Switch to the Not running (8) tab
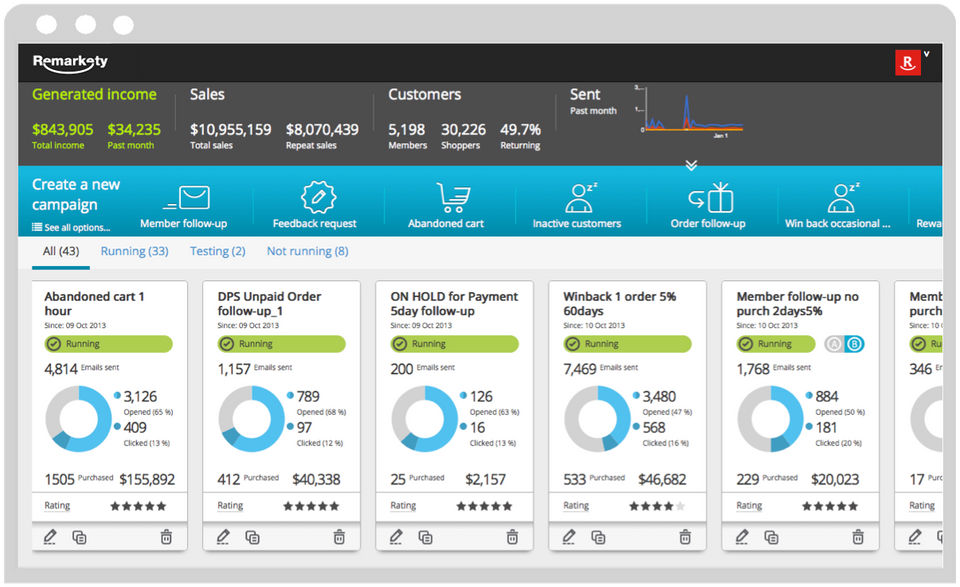The width and height of the screenshot is (960, 587). click(307, 251)
